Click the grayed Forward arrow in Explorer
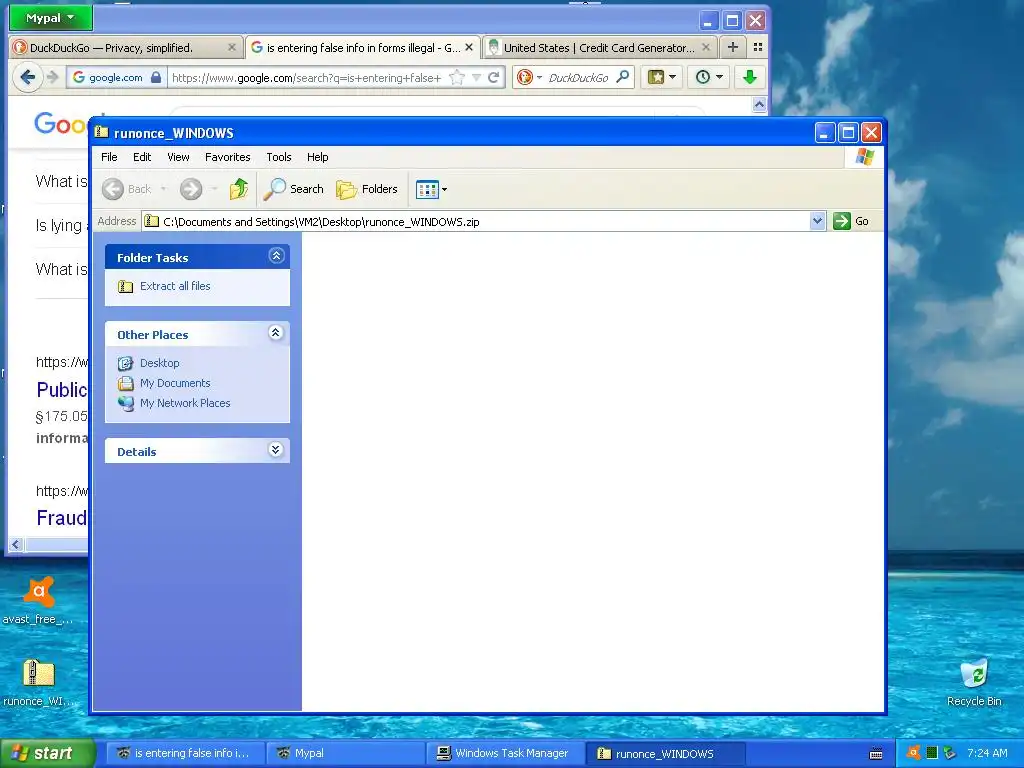 coord(191,189)
